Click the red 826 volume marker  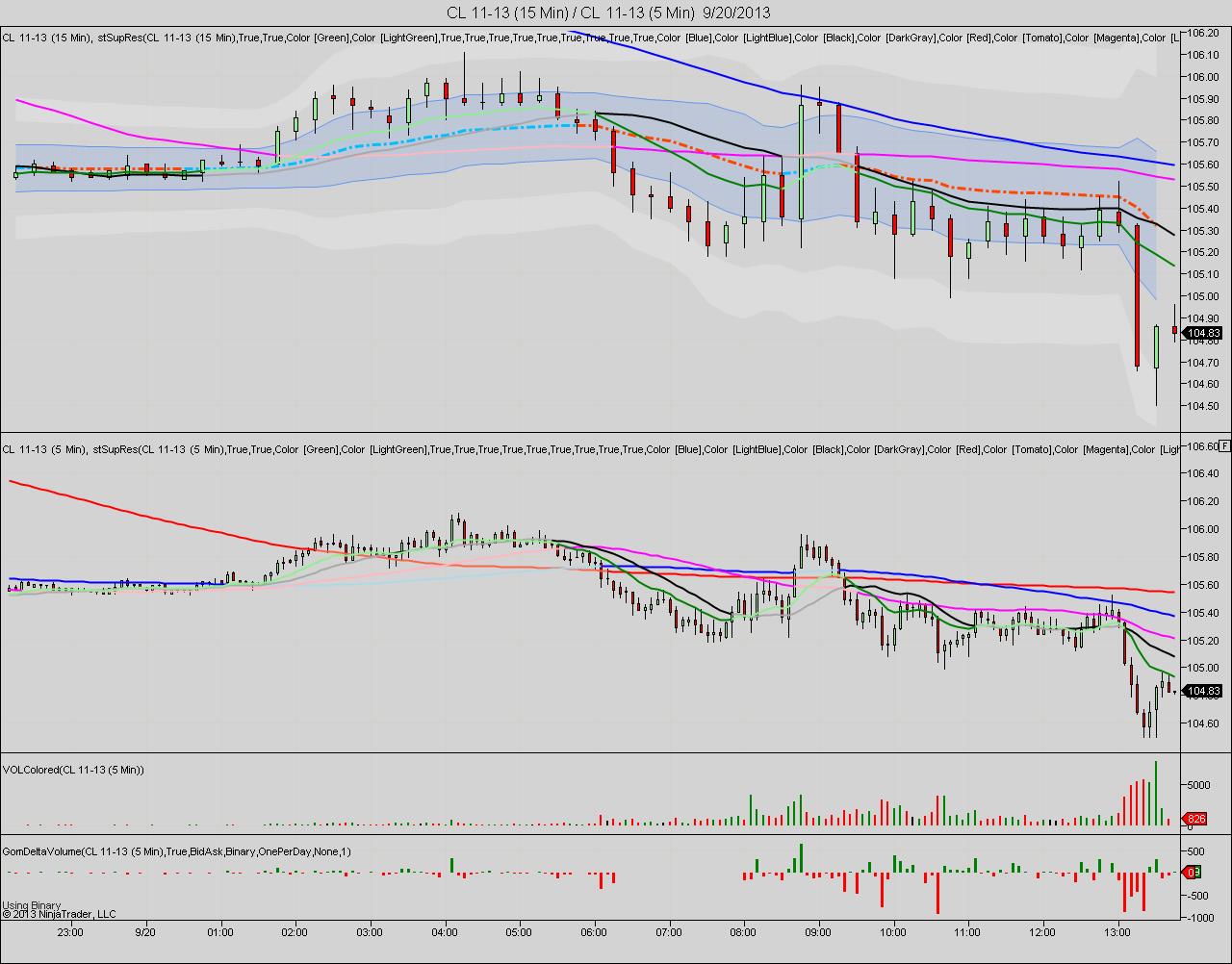point(1195,820)
